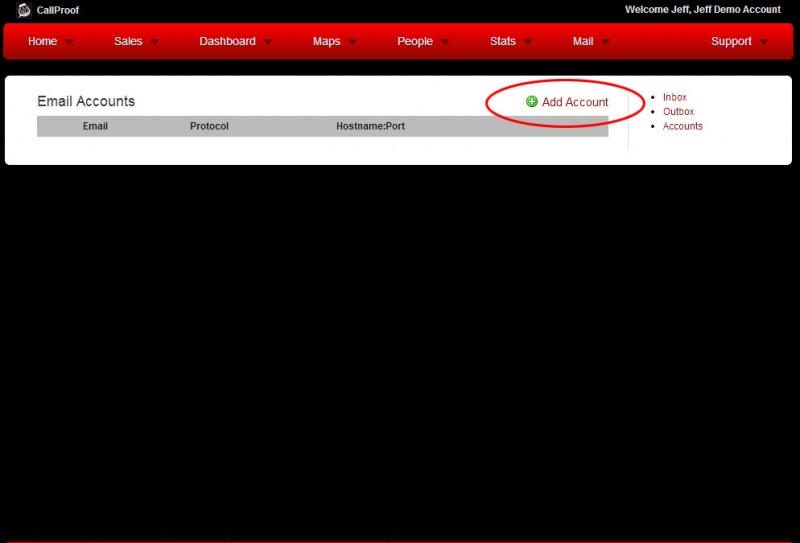Click the Protocol column header
800x543 pixels.
pos(209,126)
